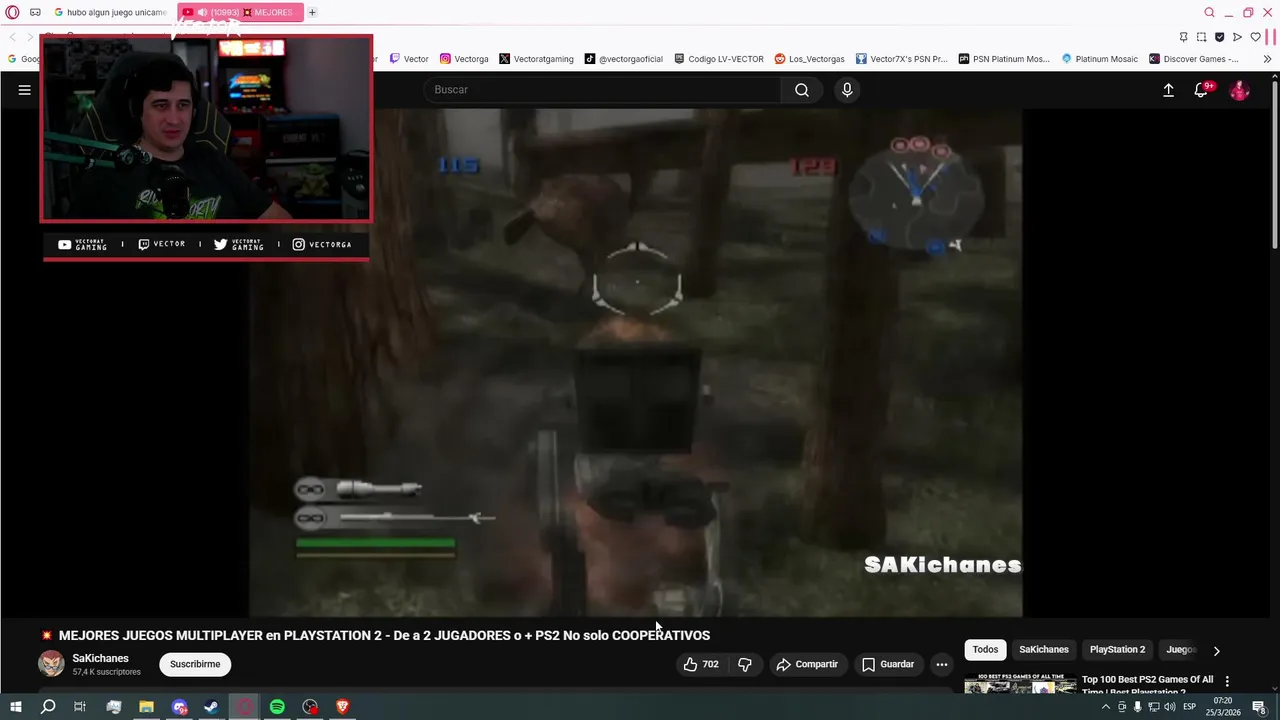Open Opera workspaces icon next to logo
1280x720 pixels.
pos(35,12)
